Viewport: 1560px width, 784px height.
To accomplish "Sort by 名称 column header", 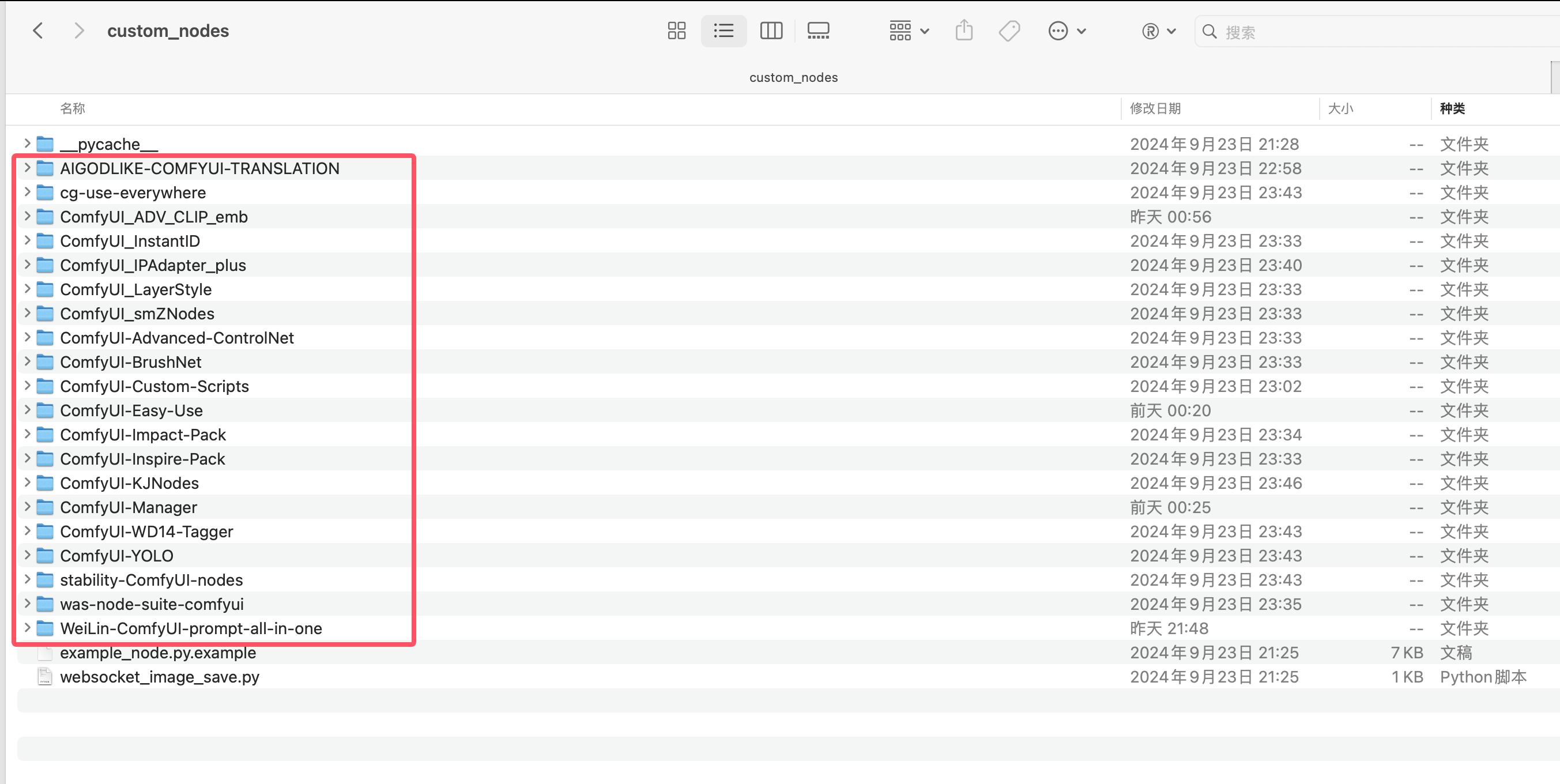I will (73, 108).
